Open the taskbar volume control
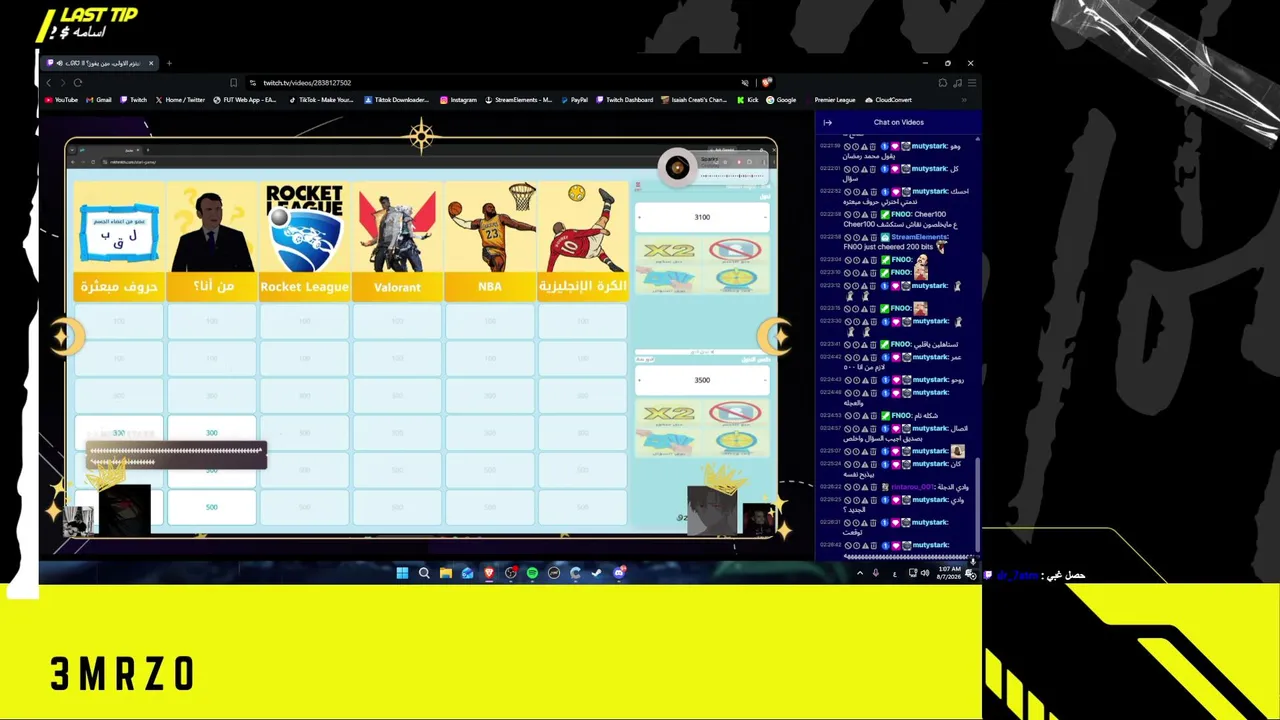 (x=924, y=573)
